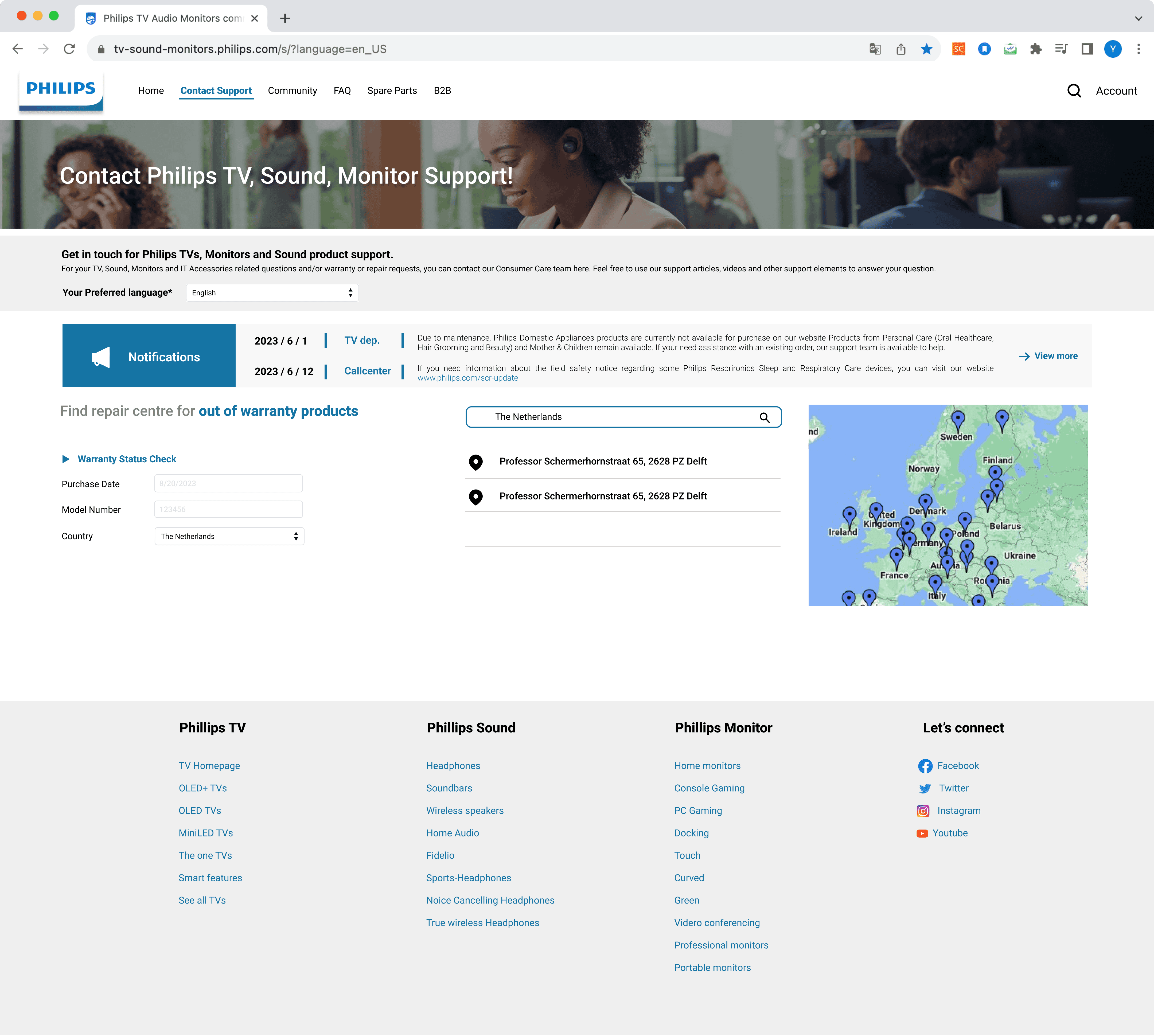The height and width of the screenshot is (1036, 1154).
Task: Open a new browser tab
Action: [x=285, y=18]
